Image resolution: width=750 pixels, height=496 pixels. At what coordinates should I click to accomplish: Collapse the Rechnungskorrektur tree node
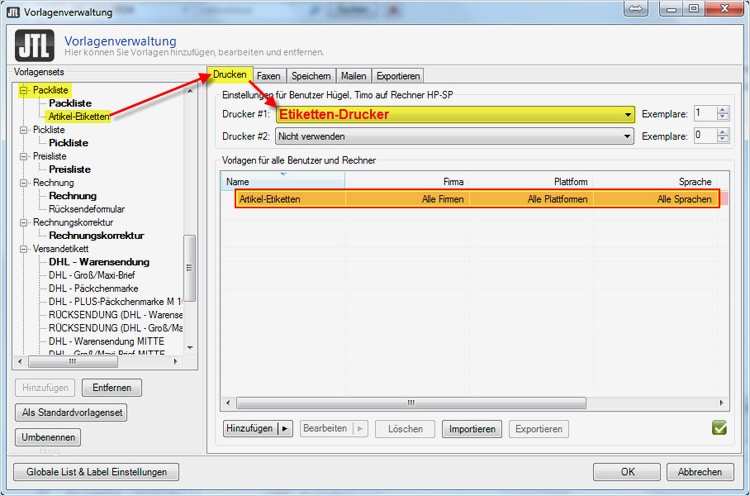[23, 222]
